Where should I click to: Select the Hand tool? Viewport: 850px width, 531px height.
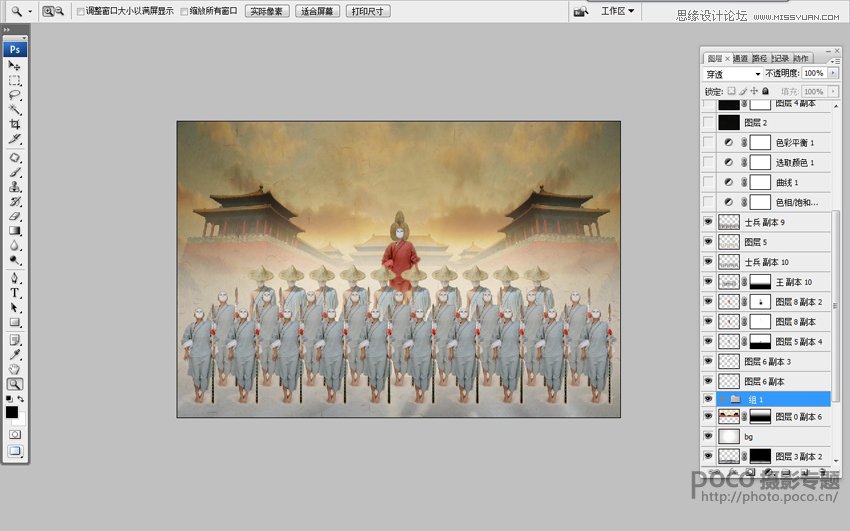tap(15, 370)
